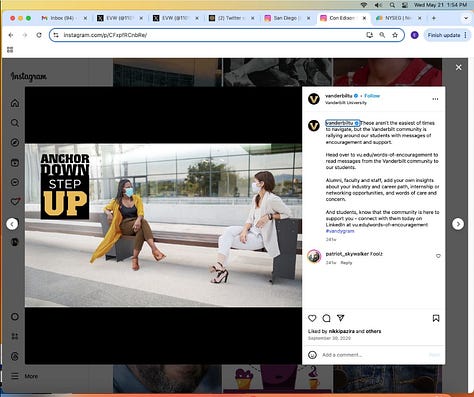Open Messages from the Instagram sidebar

15,182
